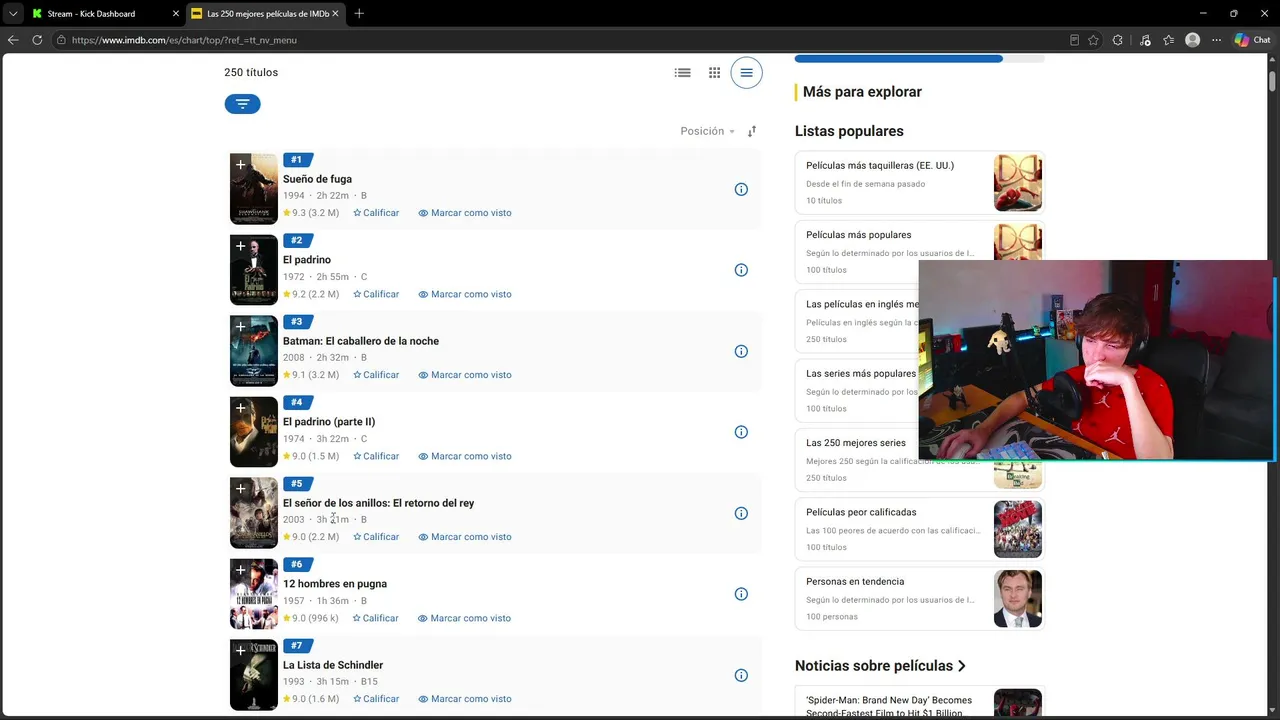
Task: Open 12 hombres en pugna title
Action: (335, 584)
